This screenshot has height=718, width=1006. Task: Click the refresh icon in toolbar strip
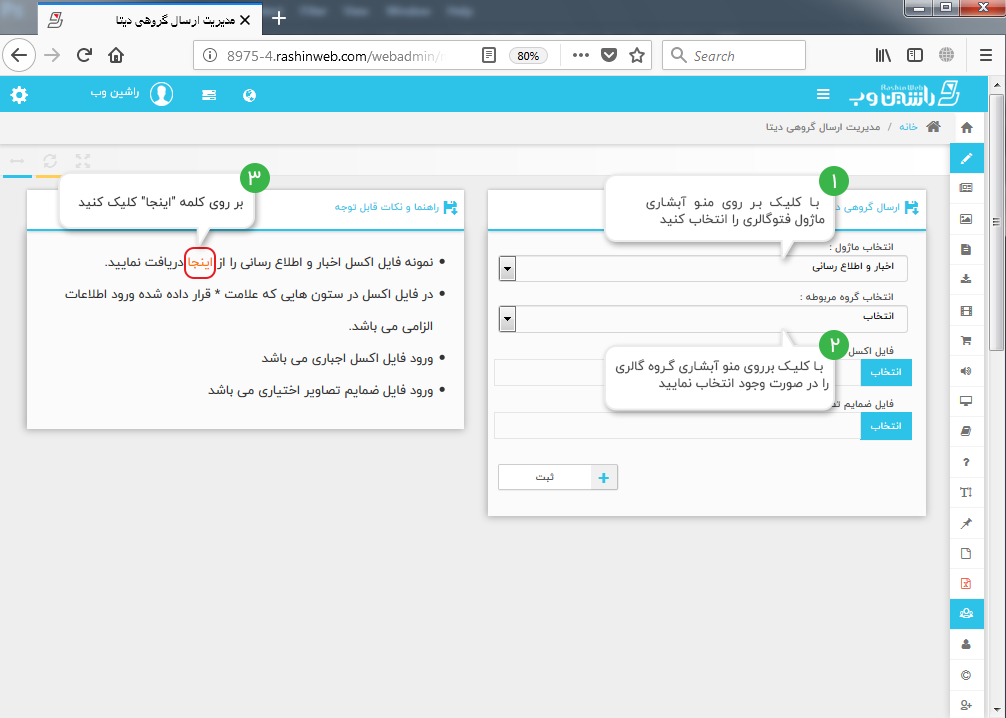pos(50,160)
